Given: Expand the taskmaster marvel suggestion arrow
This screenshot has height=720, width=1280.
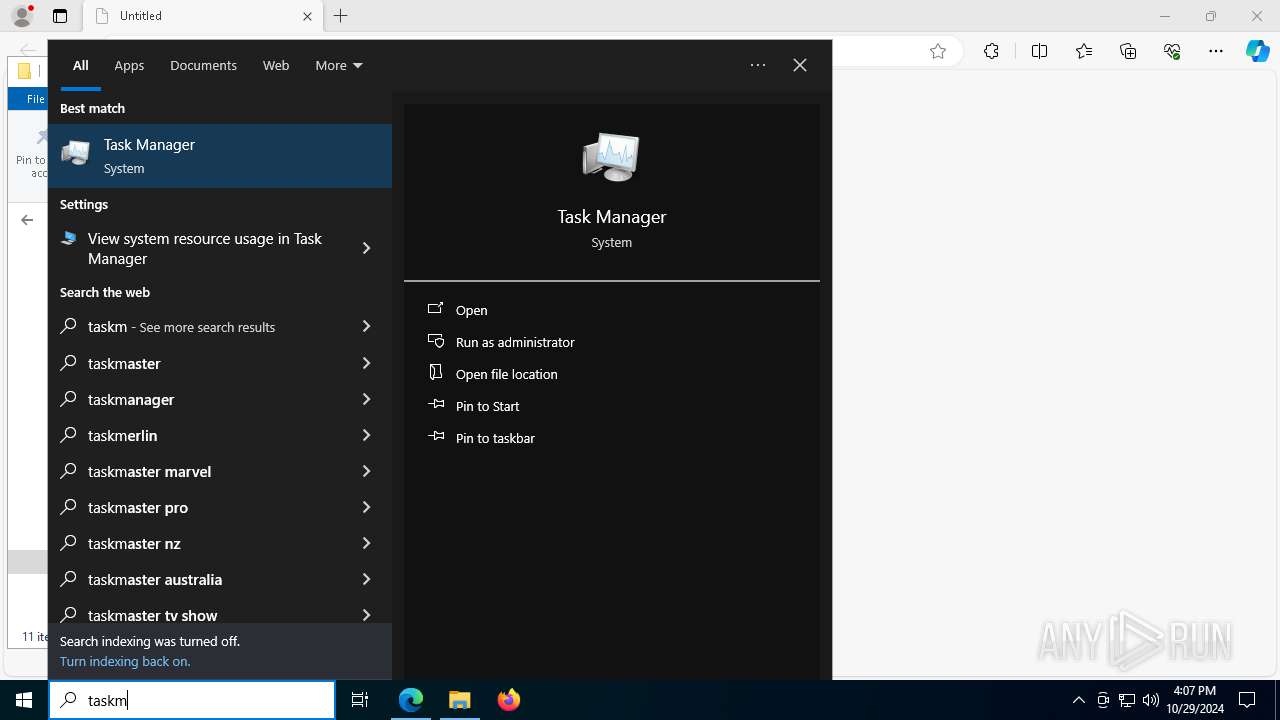Looking at the screenshot, I should tap(366, 471).
